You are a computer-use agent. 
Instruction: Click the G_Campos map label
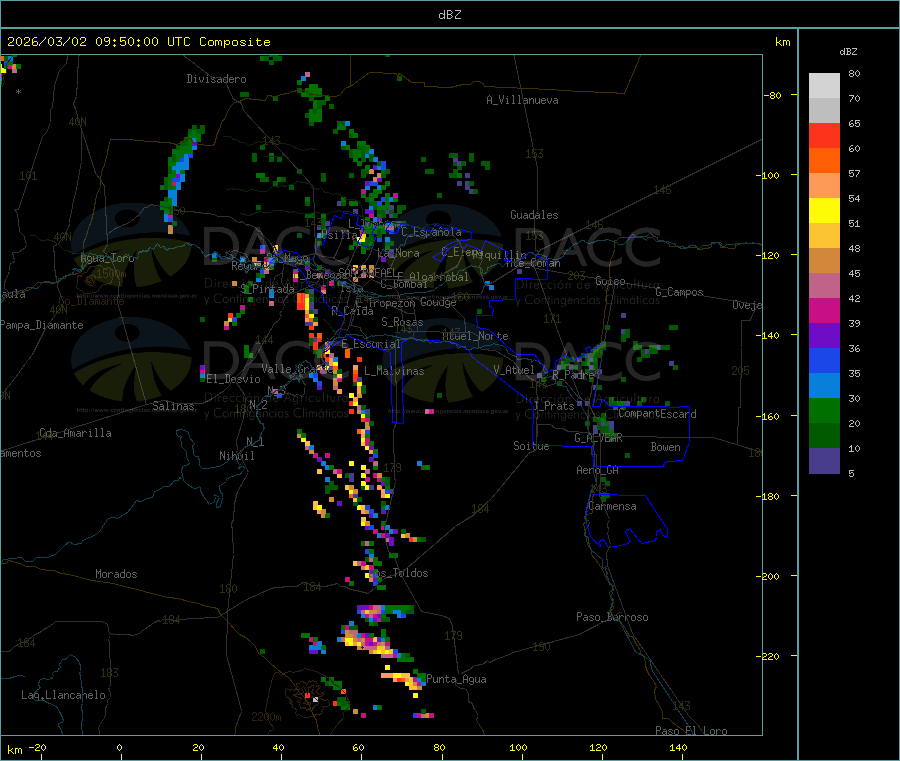tap(680, 292)
